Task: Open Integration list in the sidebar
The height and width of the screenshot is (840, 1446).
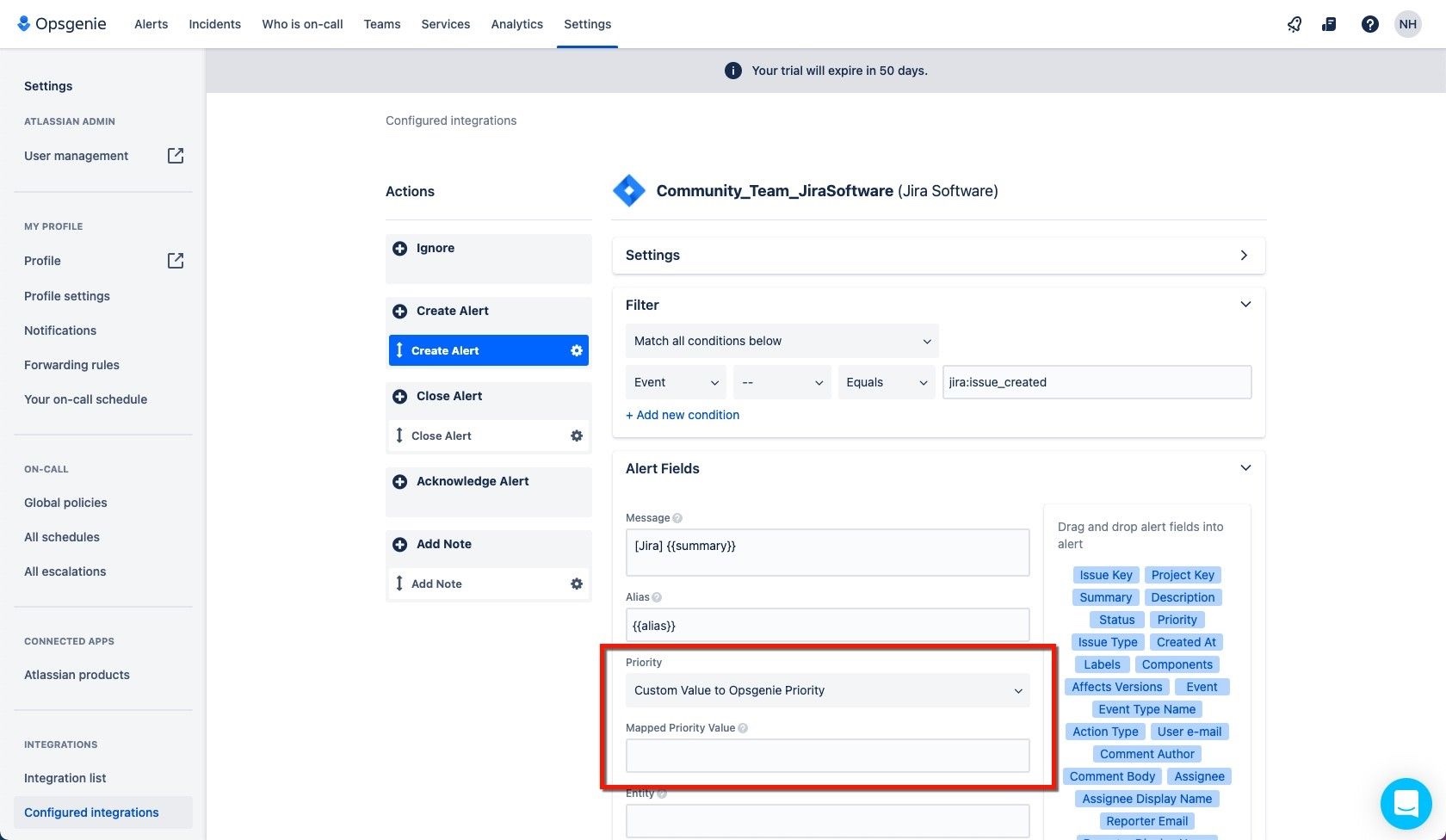Action: click(x=65, y=777)
